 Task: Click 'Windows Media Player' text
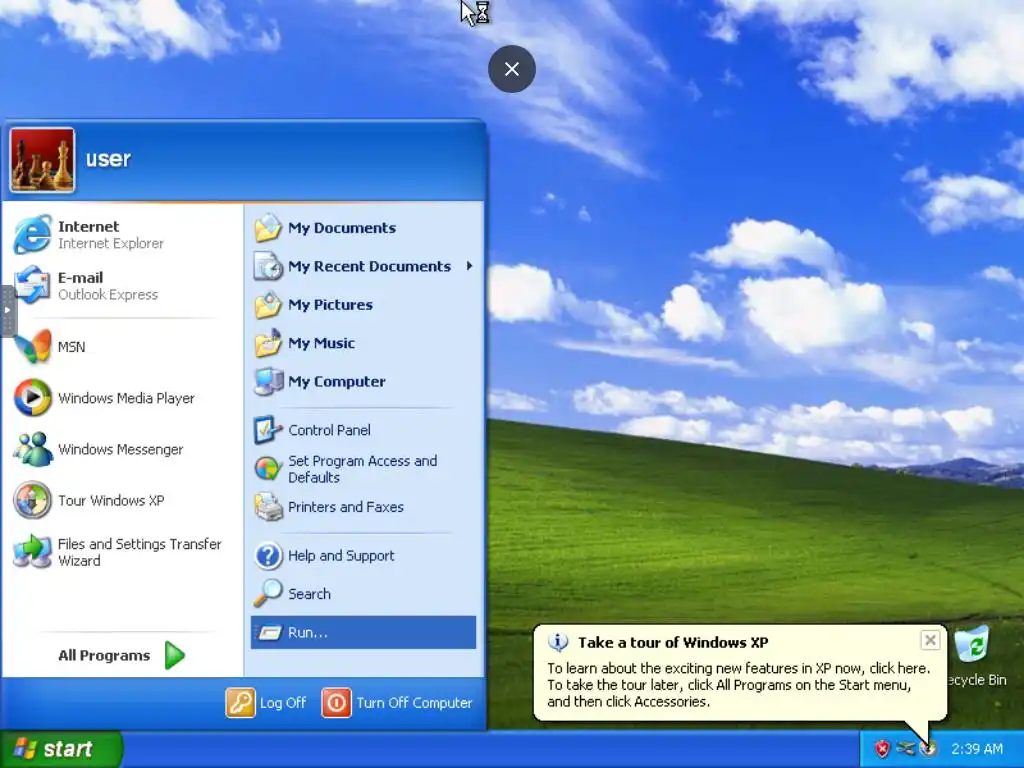click(x=126, y=398)
